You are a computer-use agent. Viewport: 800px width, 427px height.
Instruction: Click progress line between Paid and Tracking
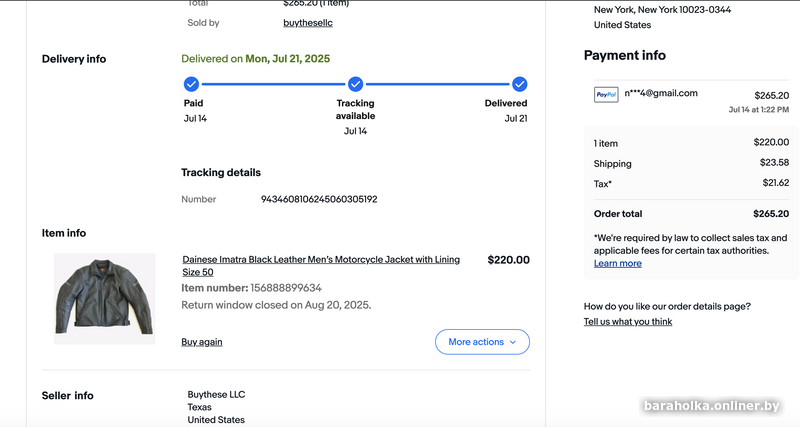coord(273,84)
